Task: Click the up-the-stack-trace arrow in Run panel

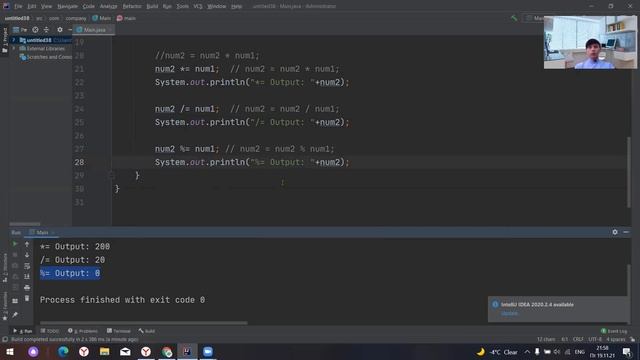Action: point(27,244)
